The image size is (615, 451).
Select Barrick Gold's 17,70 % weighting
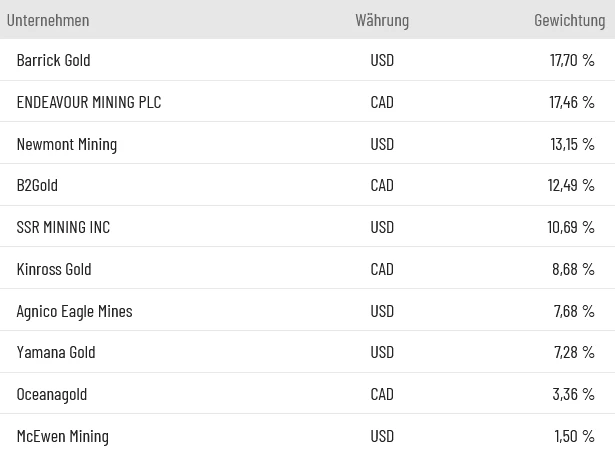[572, 60]
